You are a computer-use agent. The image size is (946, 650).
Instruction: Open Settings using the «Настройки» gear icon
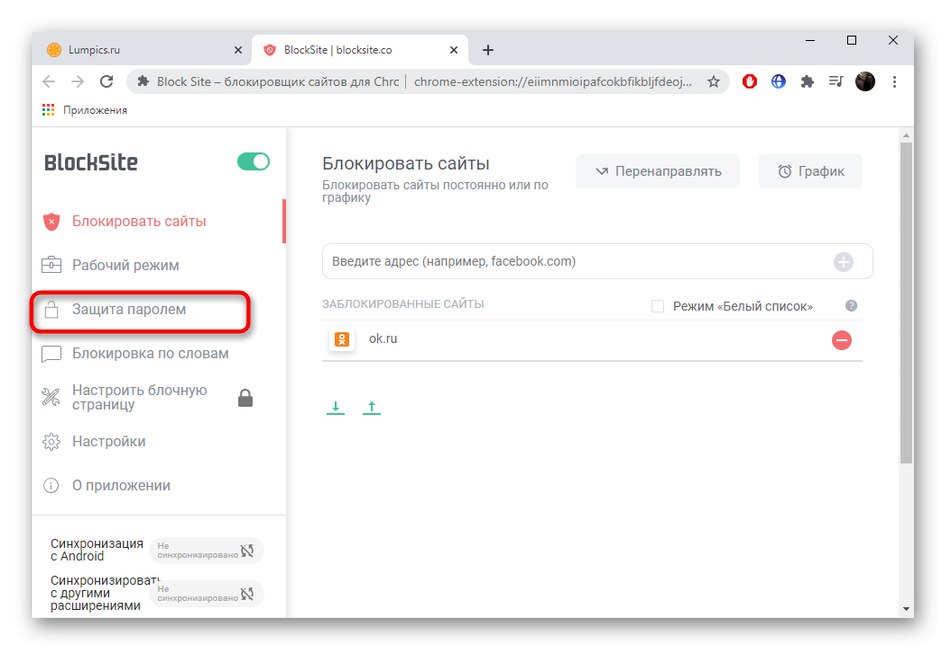50,441
